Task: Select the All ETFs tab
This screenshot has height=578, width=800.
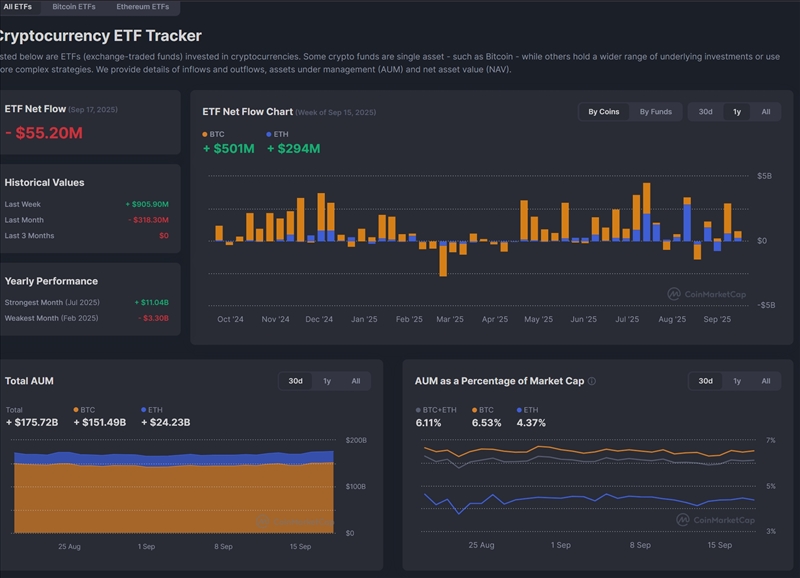Action: [x=17, y=7]
